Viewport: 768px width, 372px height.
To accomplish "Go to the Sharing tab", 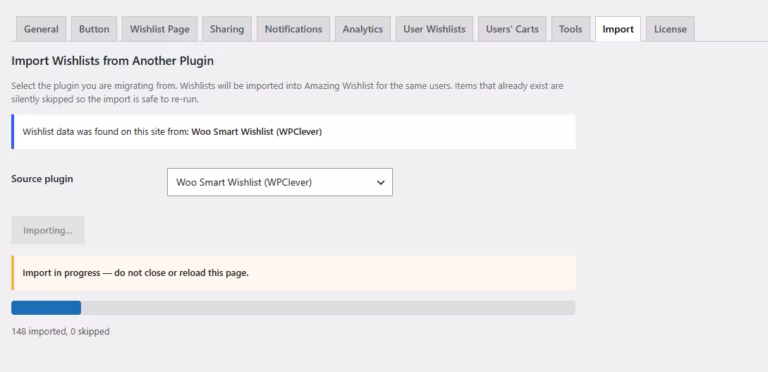I will point(227,29).
